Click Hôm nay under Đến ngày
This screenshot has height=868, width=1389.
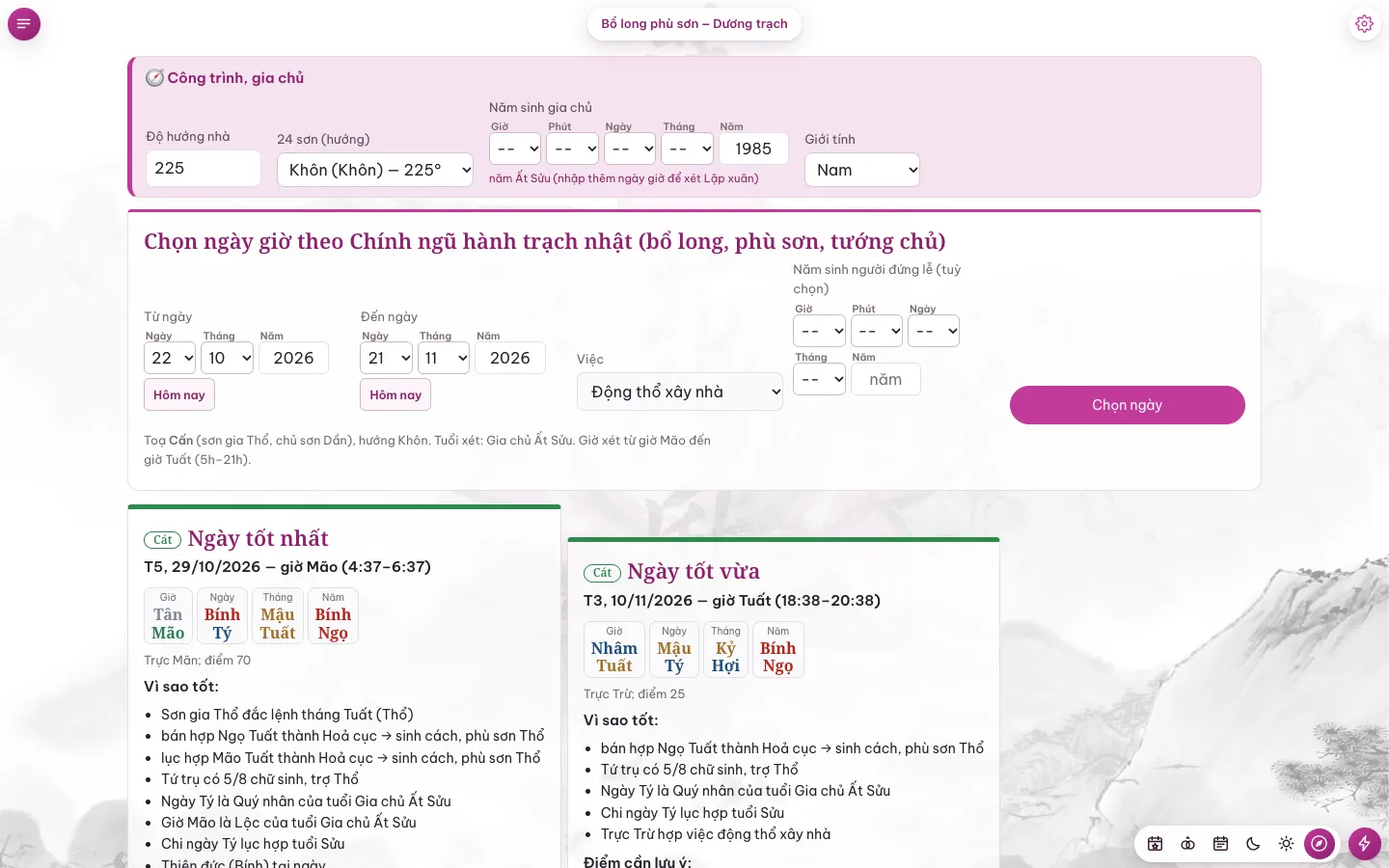tap(395, 394)
